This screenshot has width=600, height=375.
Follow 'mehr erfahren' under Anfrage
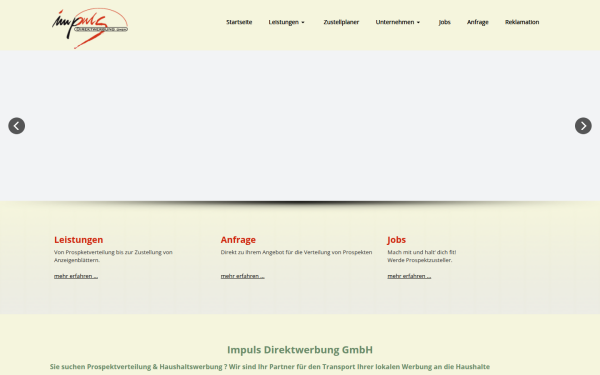pyautogui.click(x=243, y=276)
